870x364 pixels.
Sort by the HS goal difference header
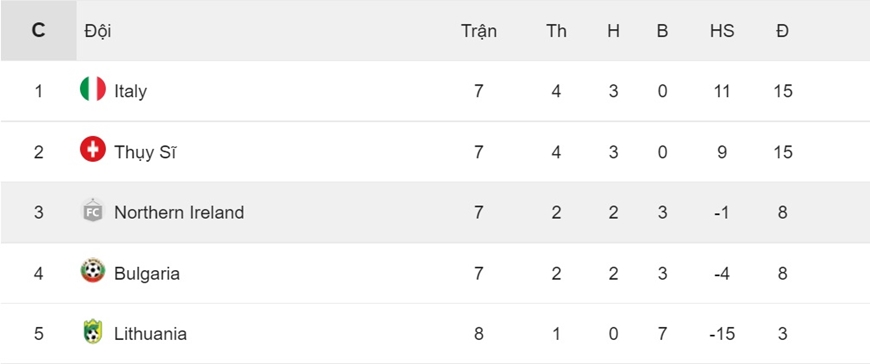pos(722,31)
